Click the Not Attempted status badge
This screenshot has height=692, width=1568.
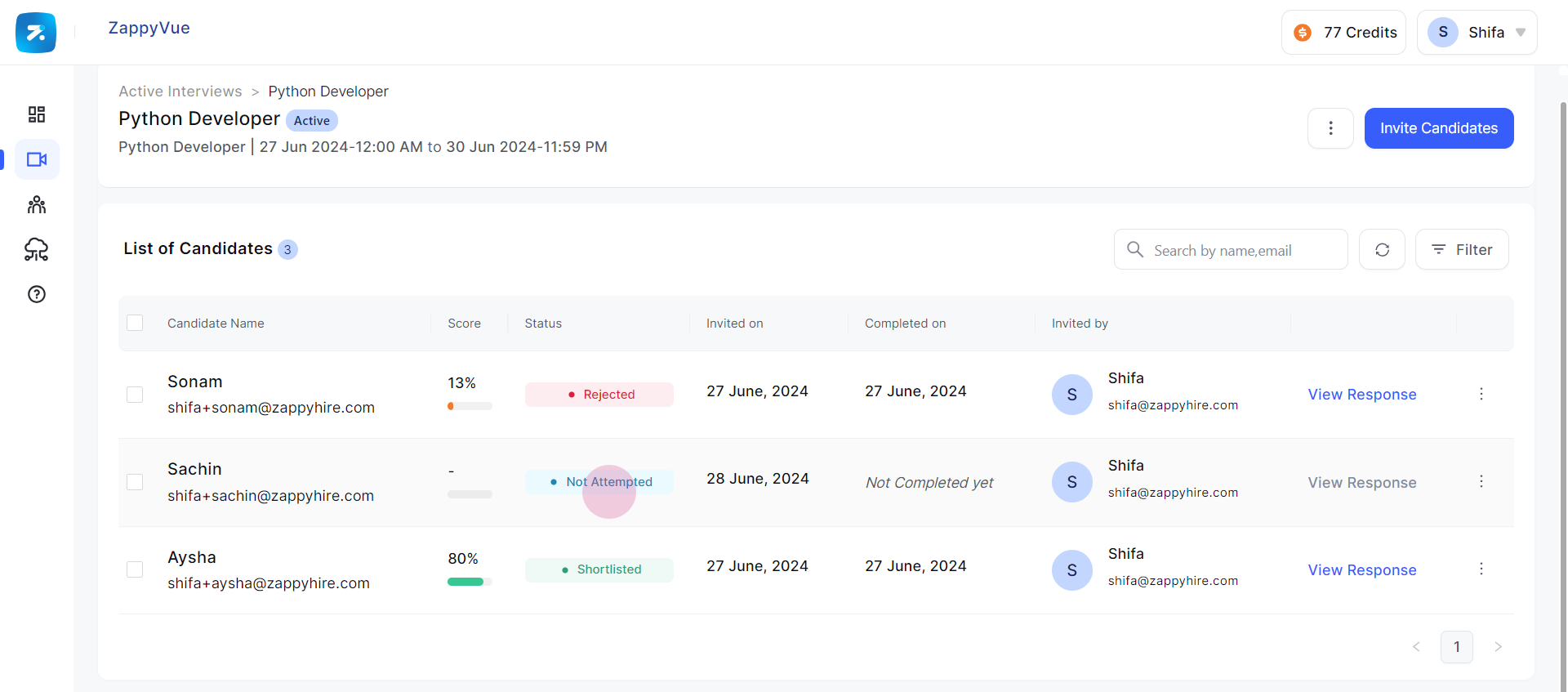[x=599, y=482]
